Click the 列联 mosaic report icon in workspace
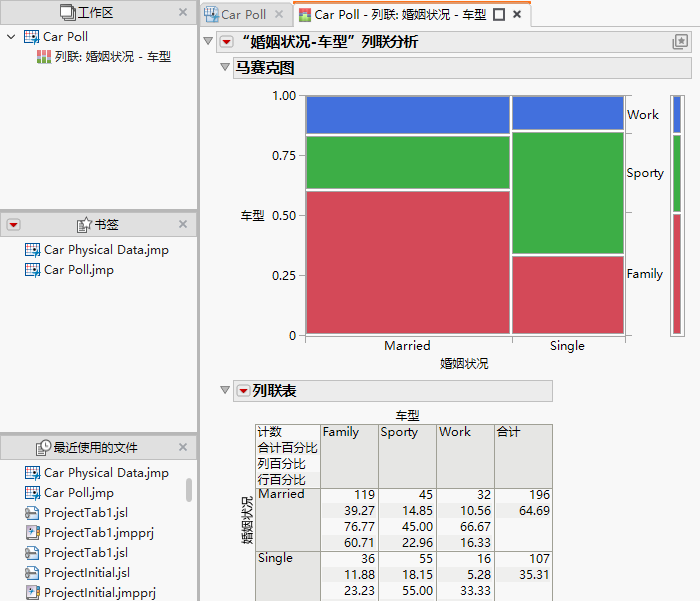Image resolution: width=700 pixels, height=601 pixels. pyautogui.click(x=44, y=57)
